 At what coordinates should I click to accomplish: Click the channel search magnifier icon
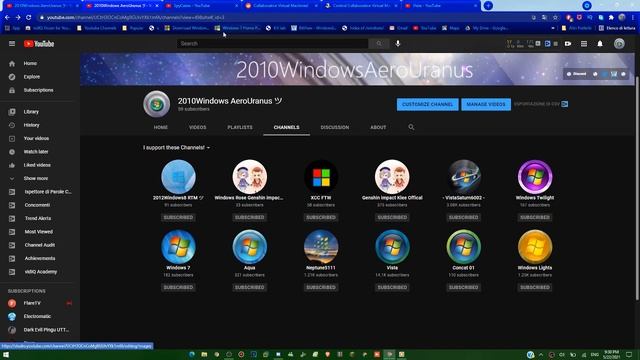[x=411, y=127]
